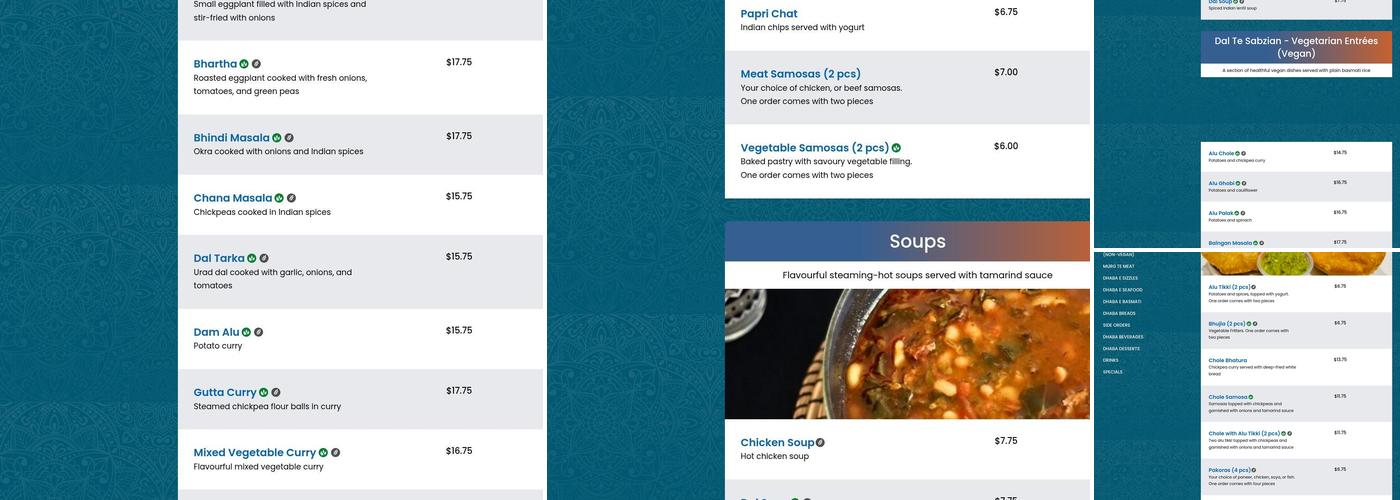The width and height of the screenshot is (1400, 500).
Task: Click the Soups section header banner
Action: (x=907, y=241)
